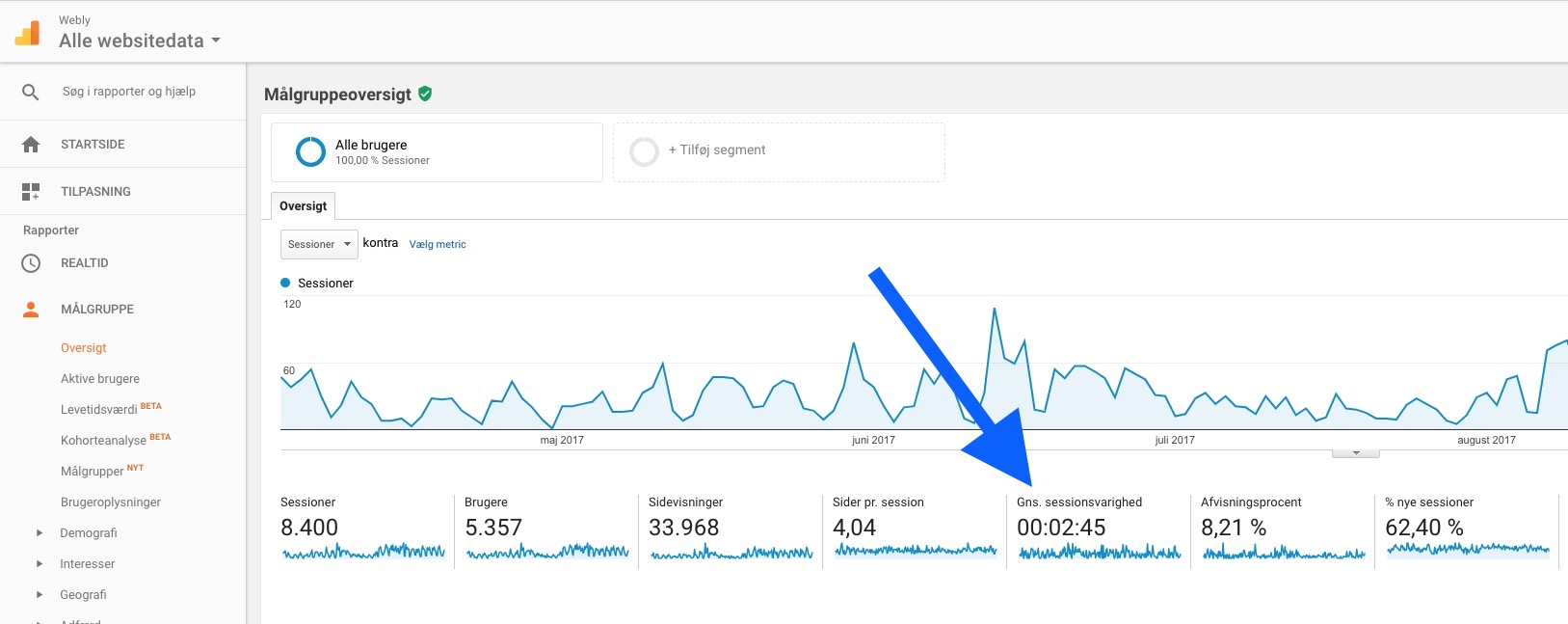Click Tilføj segment button
This screenshot has height=624, width=1568.
717,150
